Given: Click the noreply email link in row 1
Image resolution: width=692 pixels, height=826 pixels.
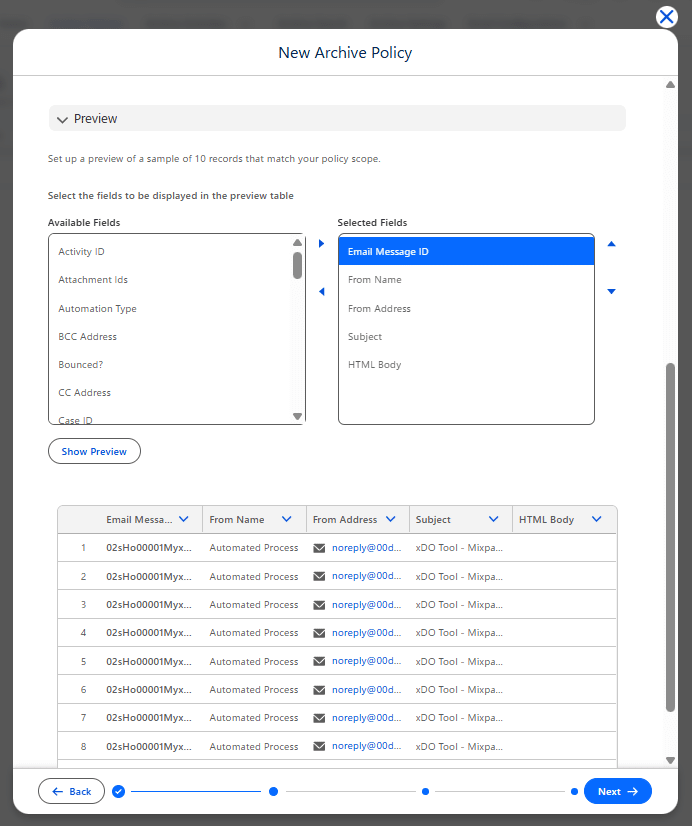Looking at the screenshot, I should (367, 548).
